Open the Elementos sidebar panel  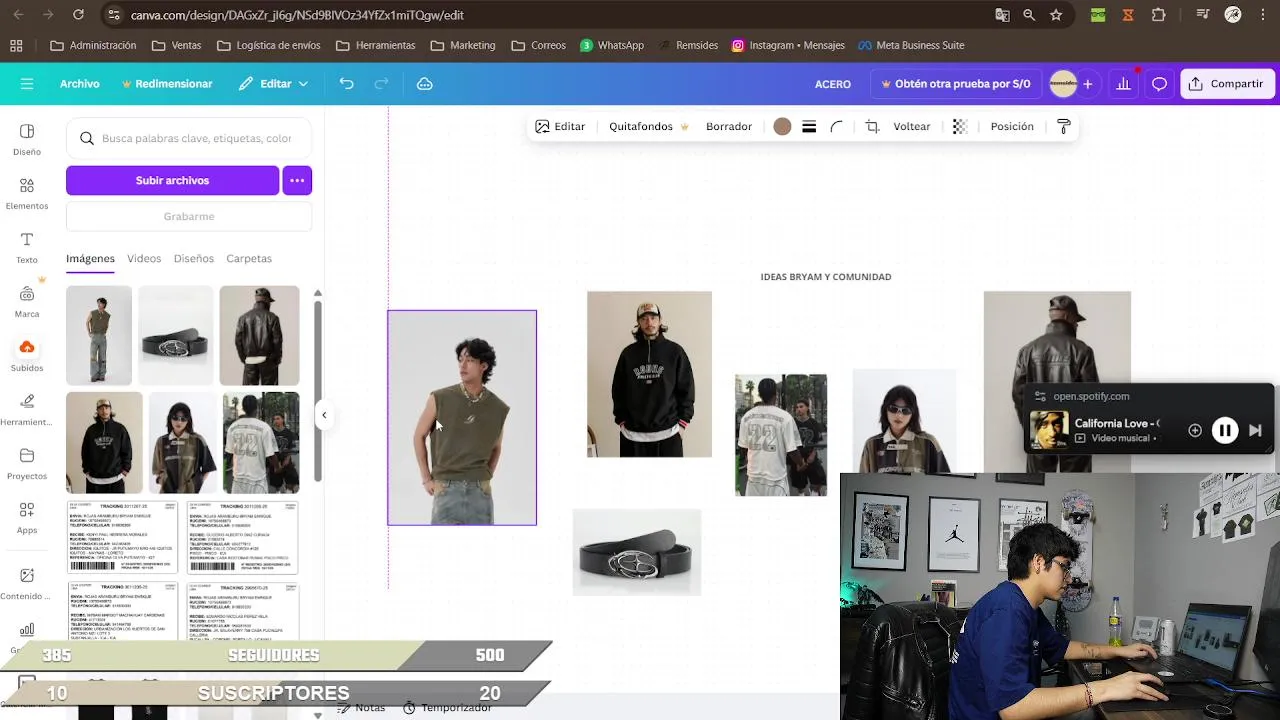[x=27, y=194]
